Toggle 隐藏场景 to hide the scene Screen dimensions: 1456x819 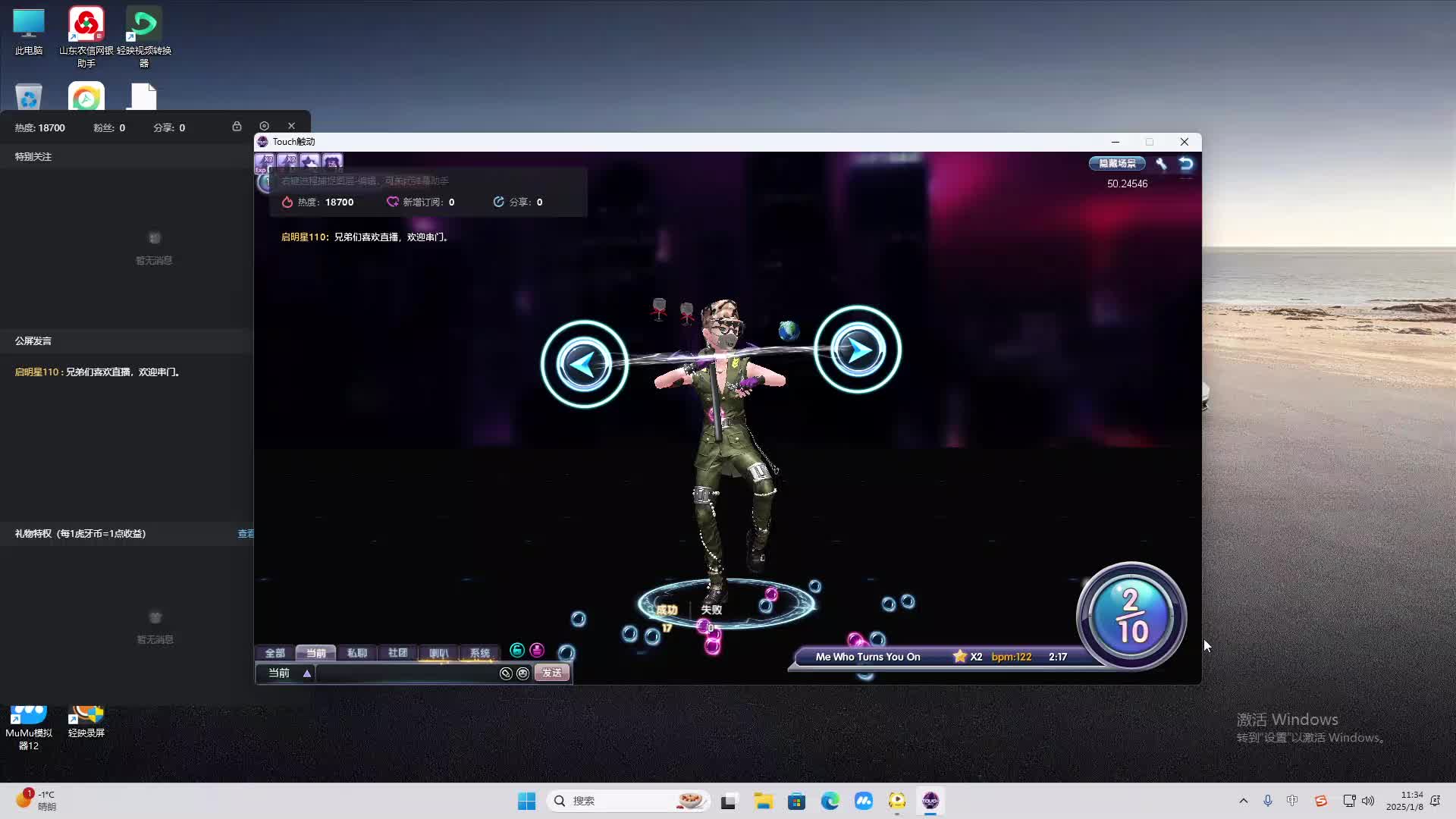coord(1117,164)
